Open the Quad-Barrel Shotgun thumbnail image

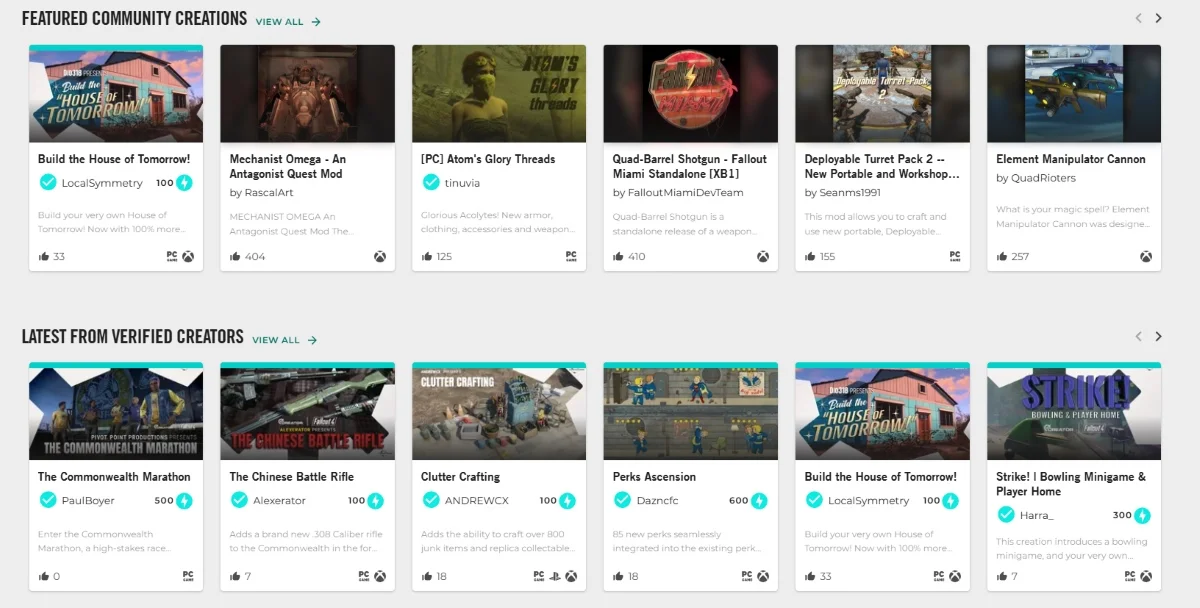tap(690, 94)
